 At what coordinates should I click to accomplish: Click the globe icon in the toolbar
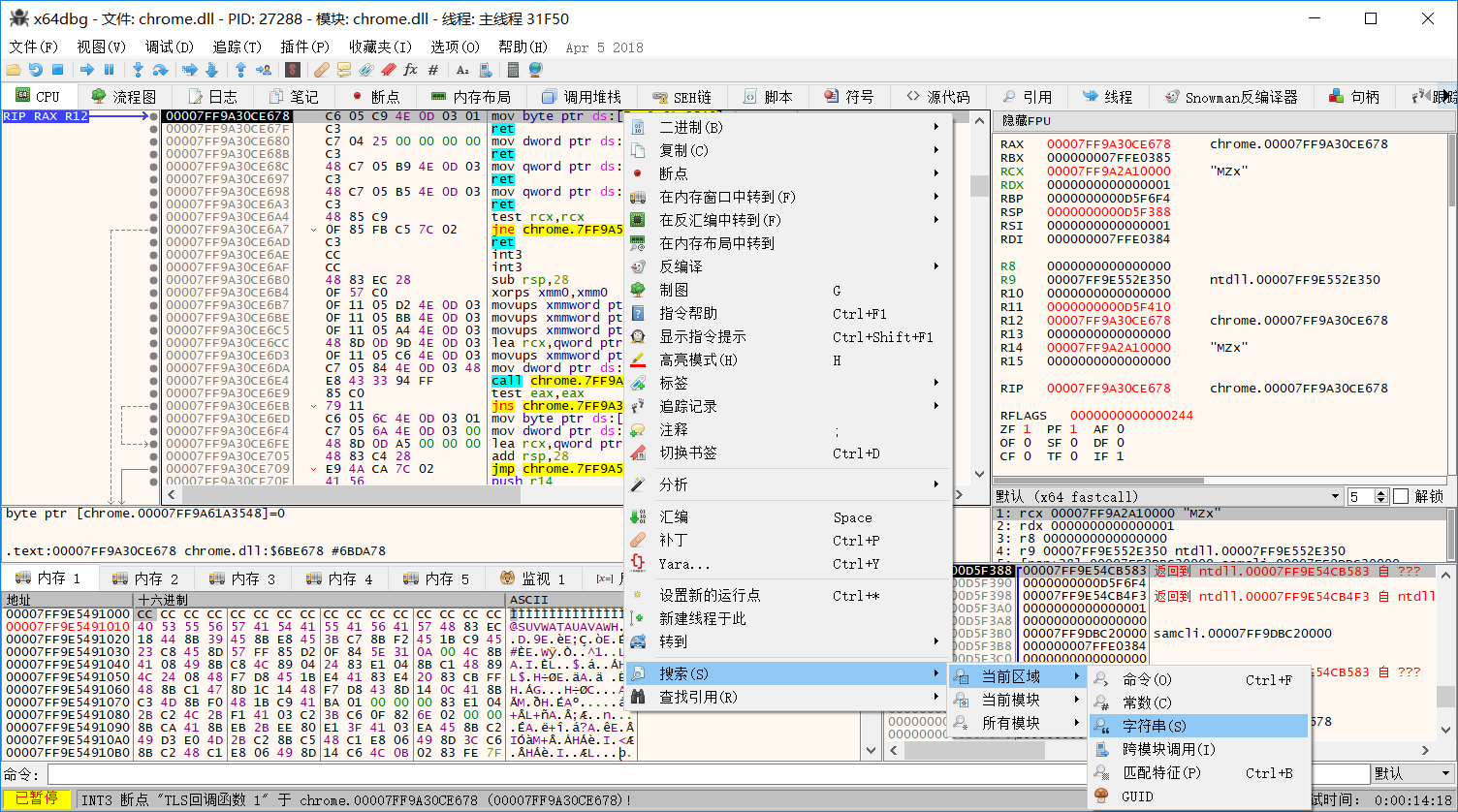(535, 70)
